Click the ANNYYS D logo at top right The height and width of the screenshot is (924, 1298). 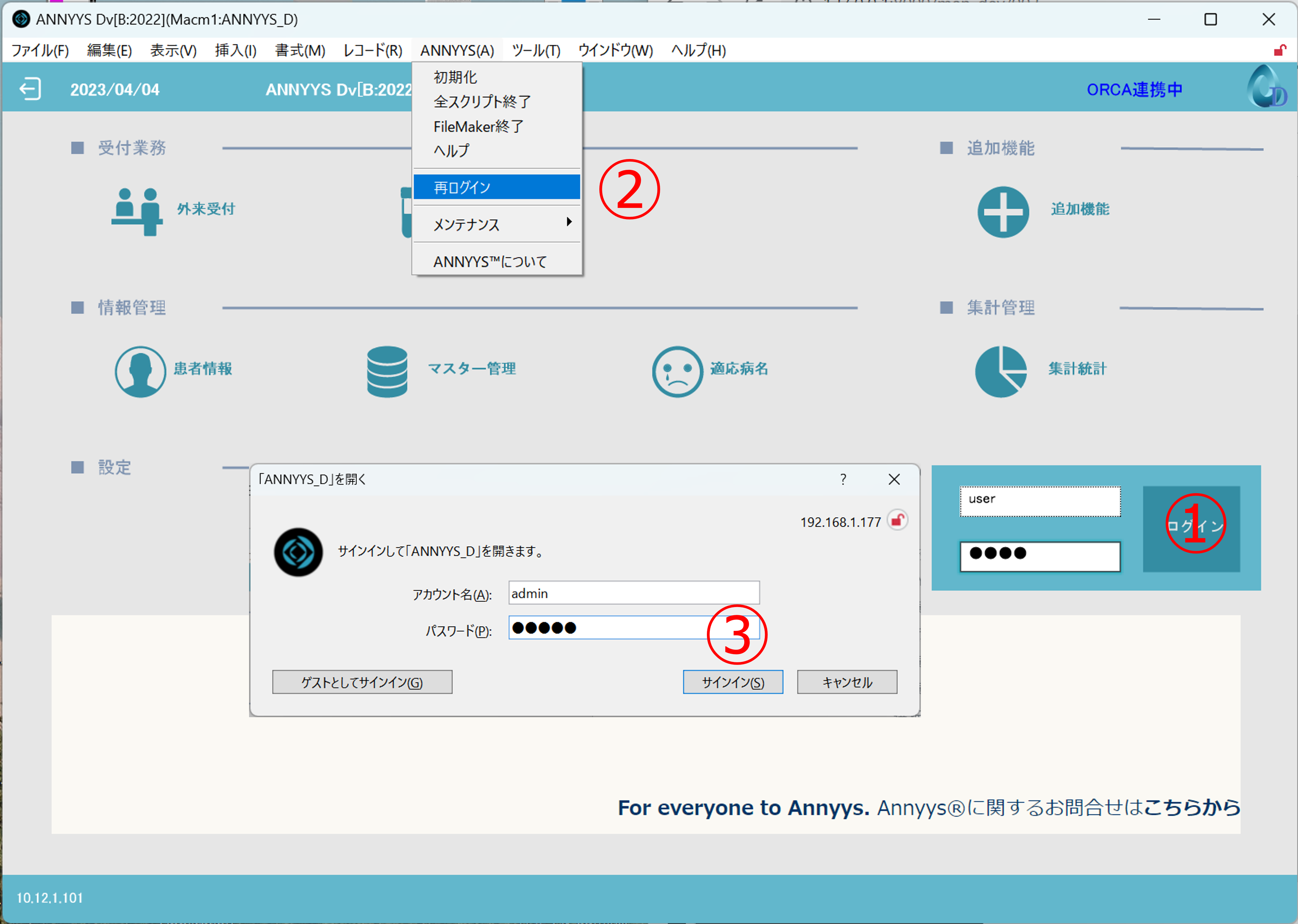click(x=1266, y=87)
